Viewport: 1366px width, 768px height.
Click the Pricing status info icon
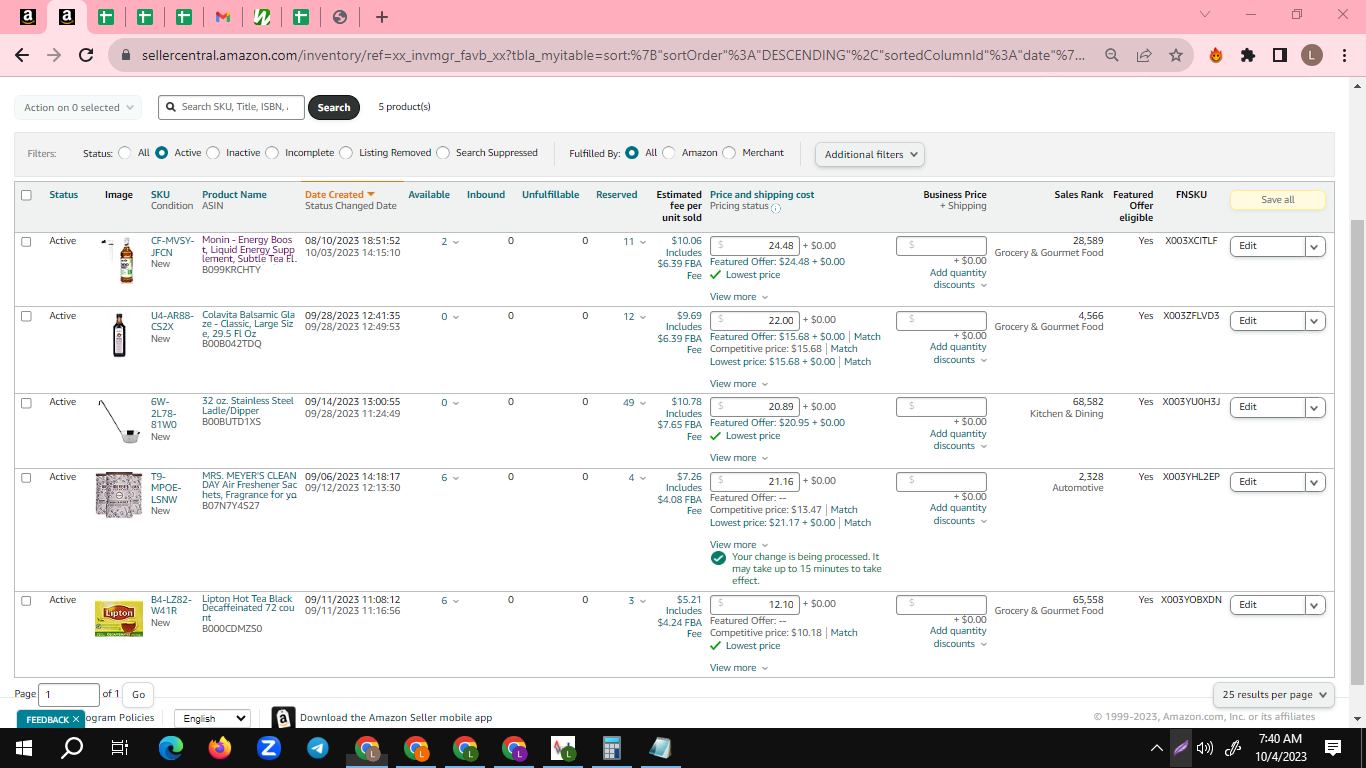point(776,207)
